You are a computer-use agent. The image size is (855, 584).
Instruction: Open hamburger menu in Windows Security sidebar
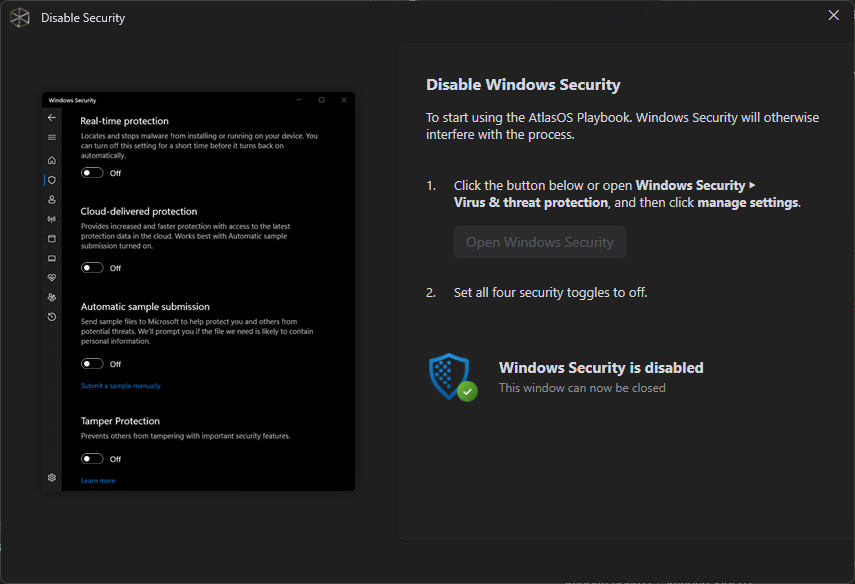pos(52,137)
